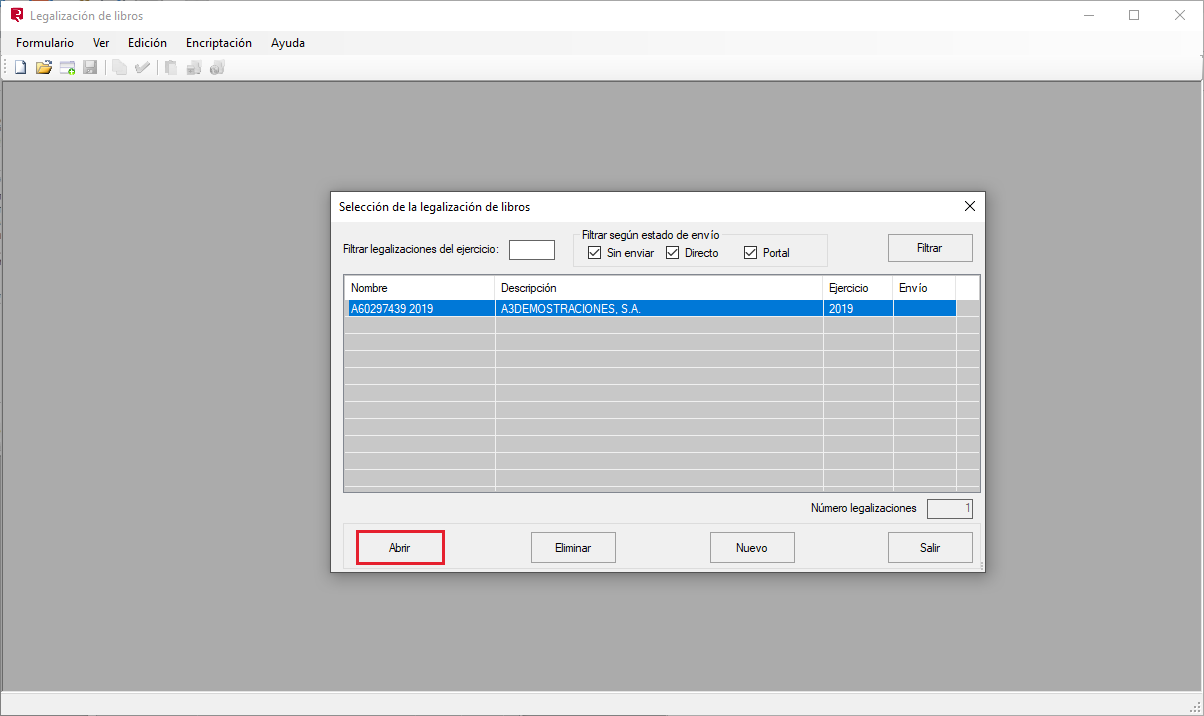The image size is (1204, 716).
Task: Sort by the Descripción column header
Action: click(659, 288)
